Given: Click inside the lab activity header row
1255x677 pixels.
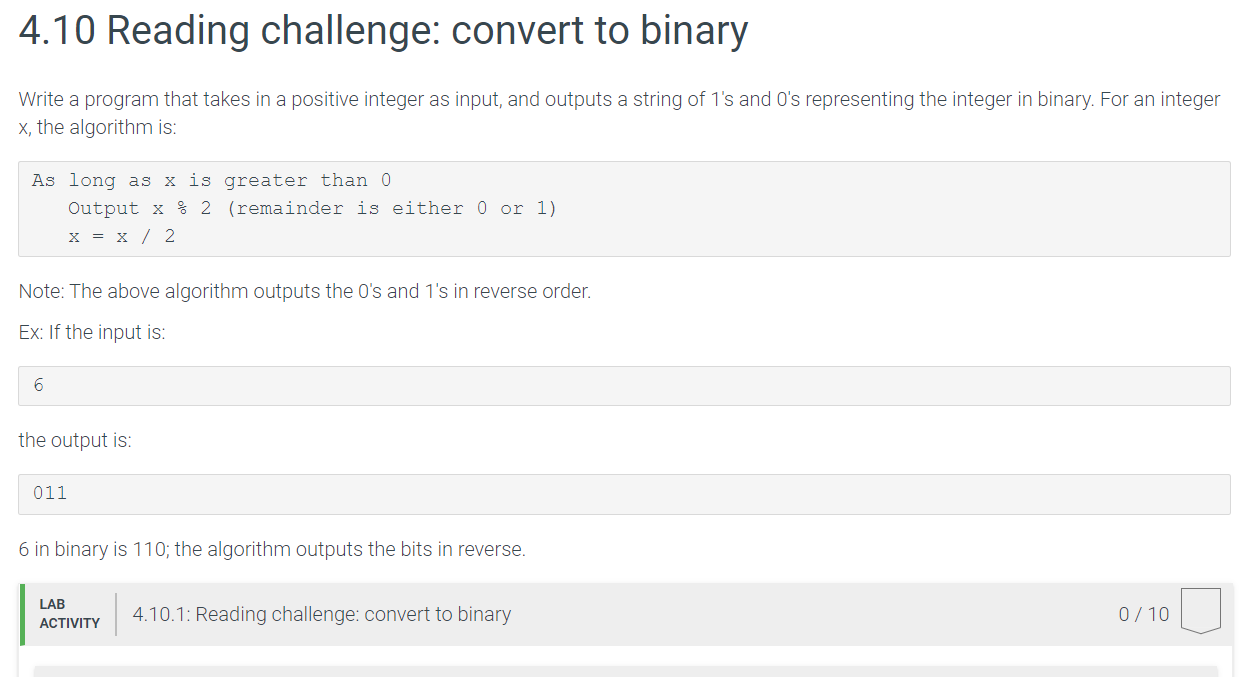Looking at the screenshot, I should coord(700,614).
